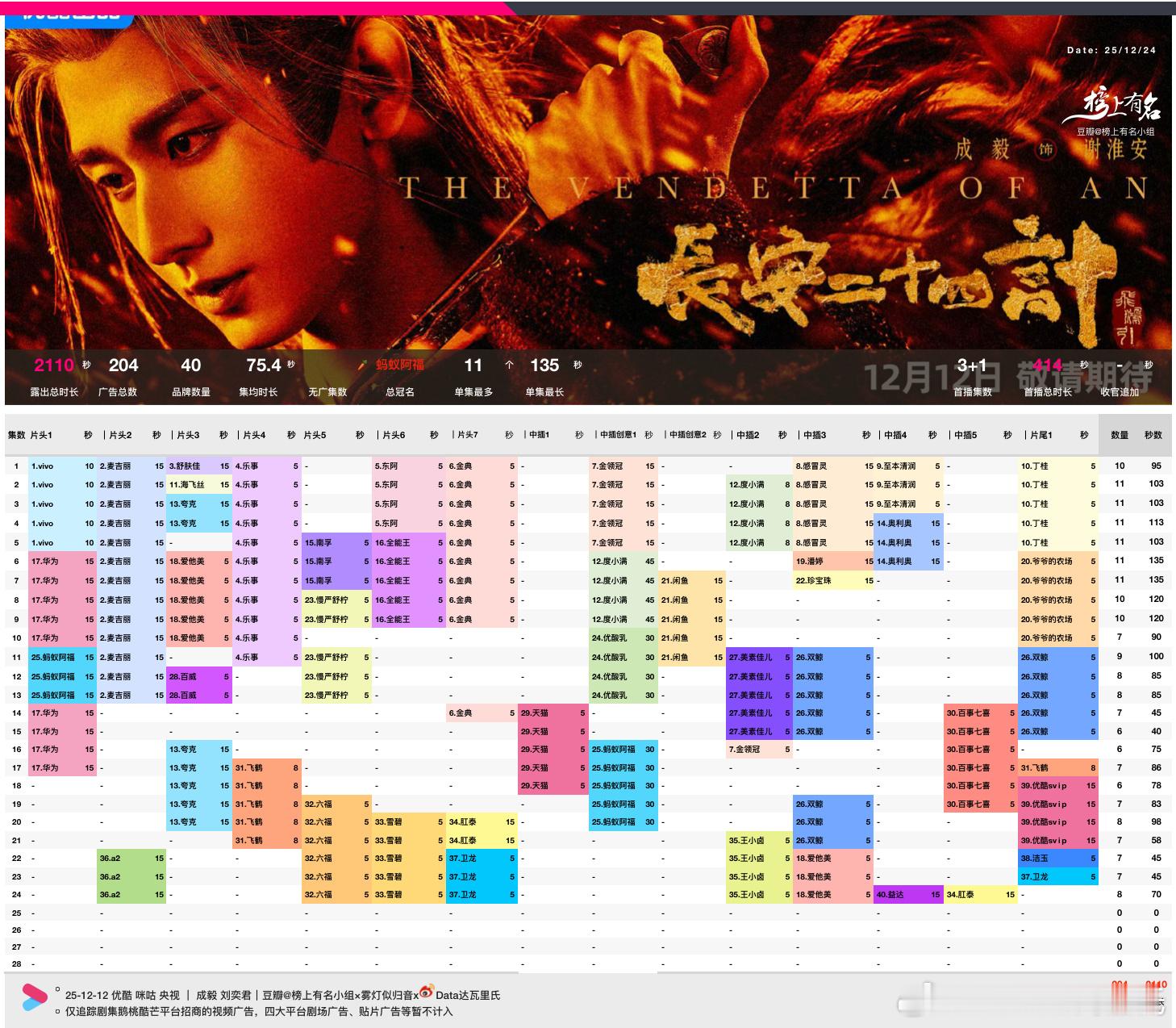
Task: Click episode number 28 in the table
Action: (x=16, y=963)
